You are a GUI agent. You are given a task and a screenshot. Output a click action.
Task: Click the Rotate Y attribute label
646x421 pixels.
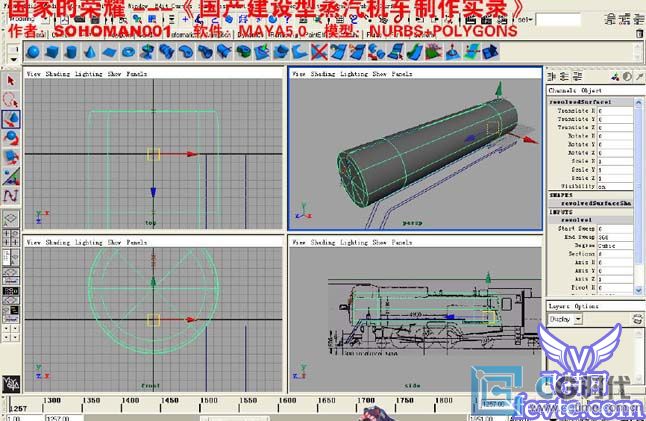point(581,144)
